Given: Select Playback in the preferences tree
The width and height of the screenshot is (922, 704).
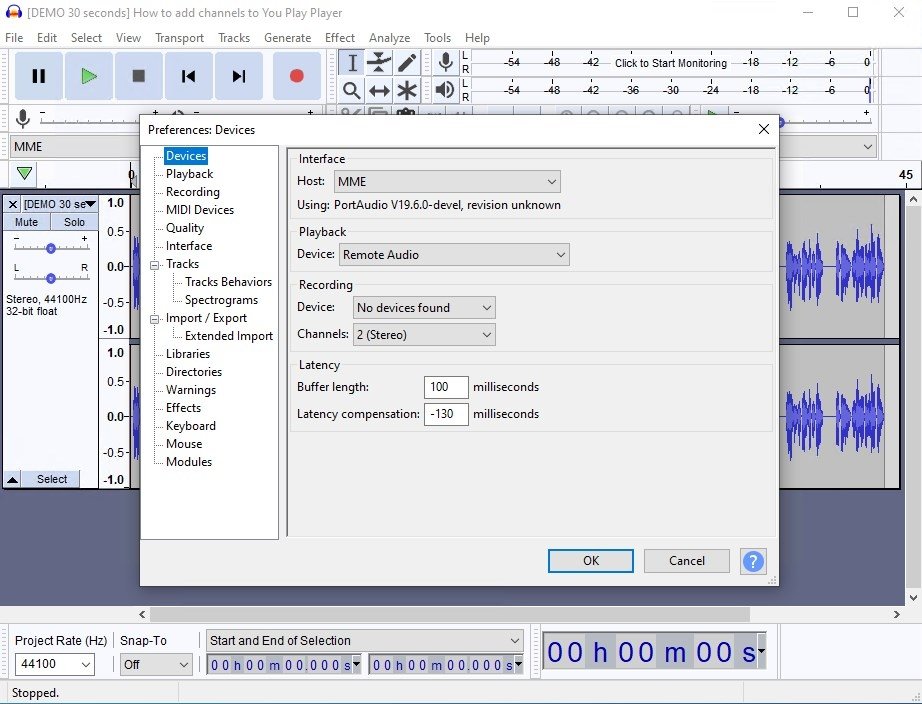Looking at the screenshot, I should pyautogui.click(x=189, y=174).
